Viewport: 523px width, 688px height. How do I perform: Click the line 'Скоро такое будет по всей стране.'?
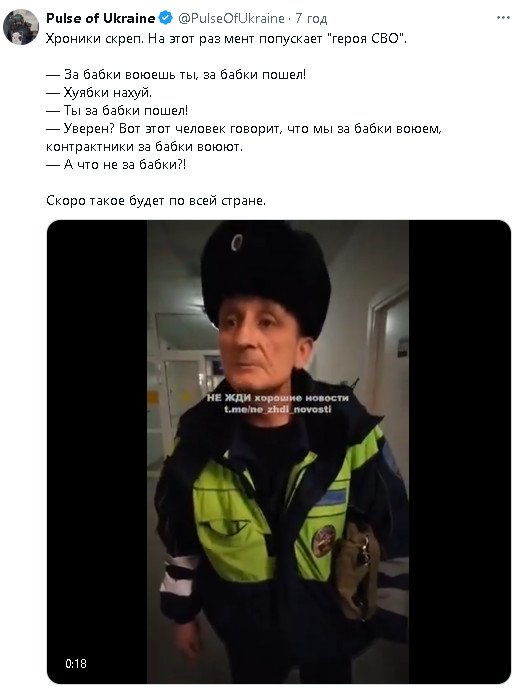coord(156,201)
